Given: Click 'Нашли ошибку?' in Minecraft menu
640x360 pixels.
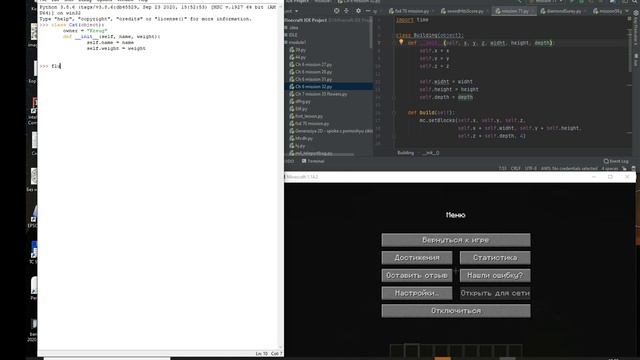Looking at the screenshot, I should (x=495, y=276).
